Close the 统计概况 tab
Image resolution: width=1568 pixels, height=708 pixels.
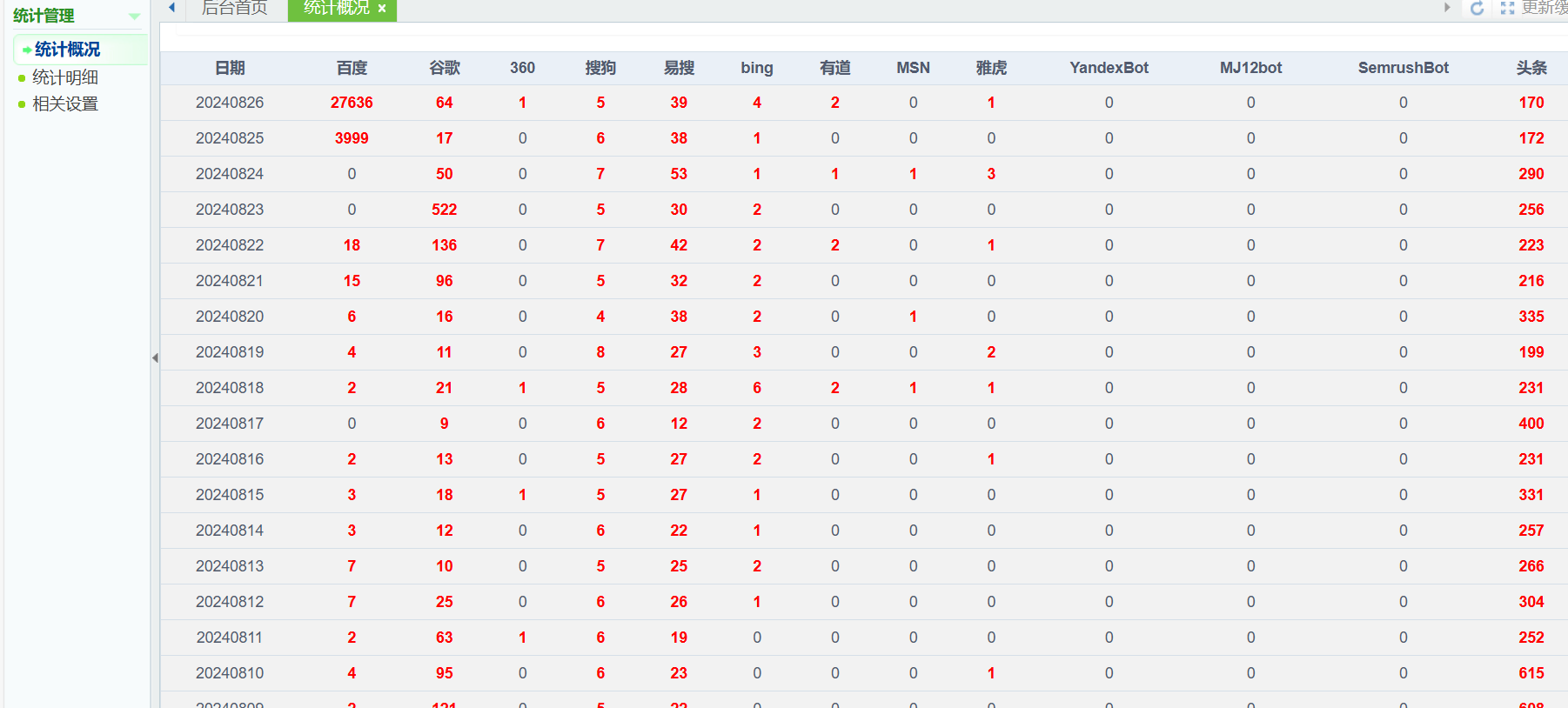(382, 9)
